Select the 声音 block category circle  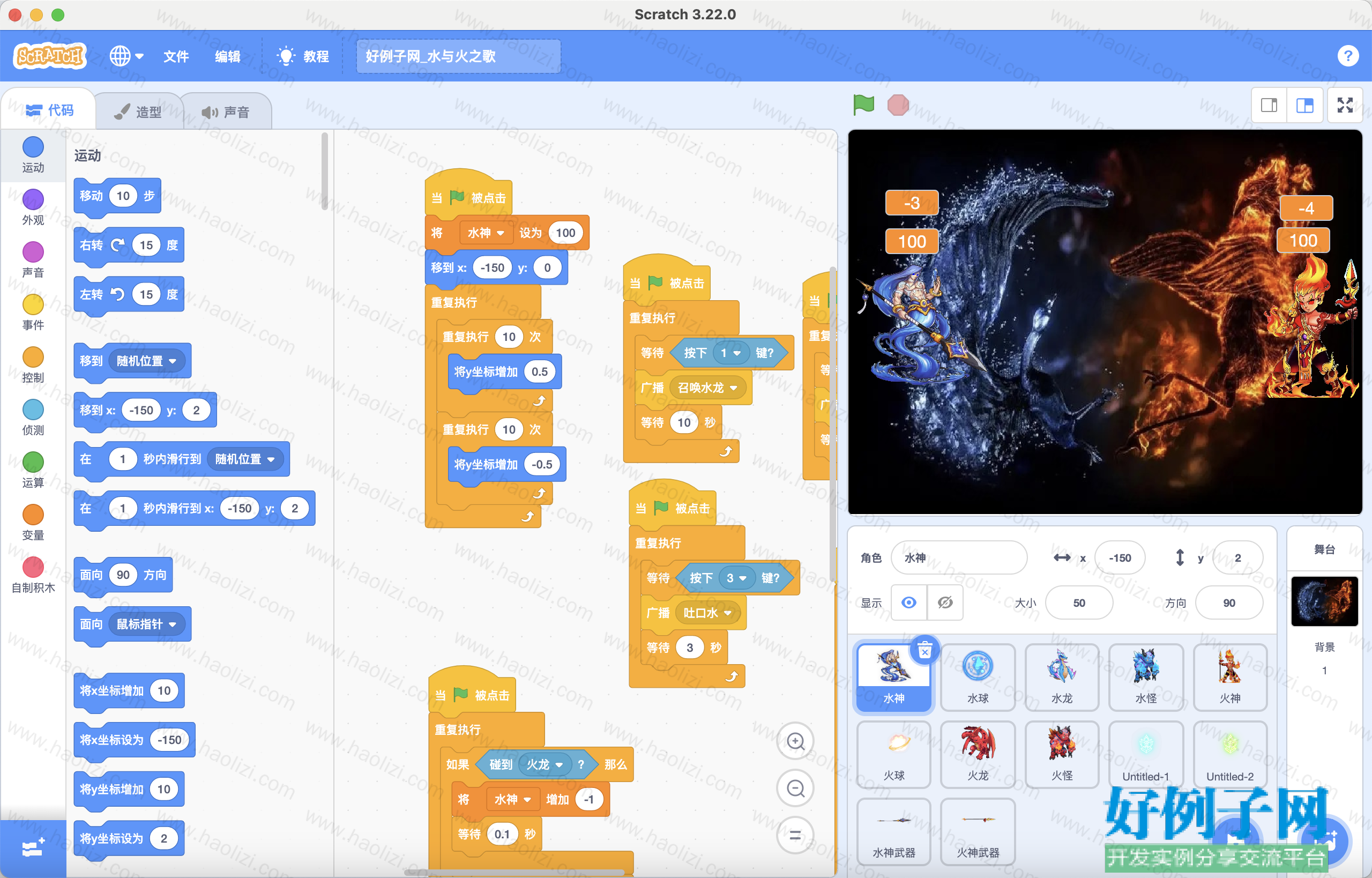point(33,251)
